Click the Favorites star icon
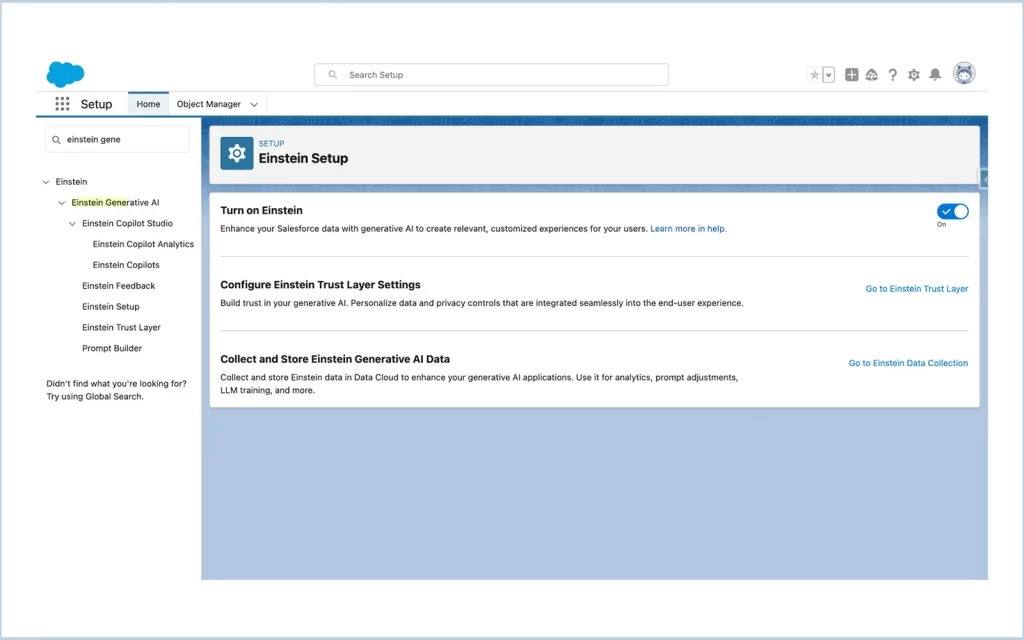This screenshot has height=640, width=1024. 814,74
